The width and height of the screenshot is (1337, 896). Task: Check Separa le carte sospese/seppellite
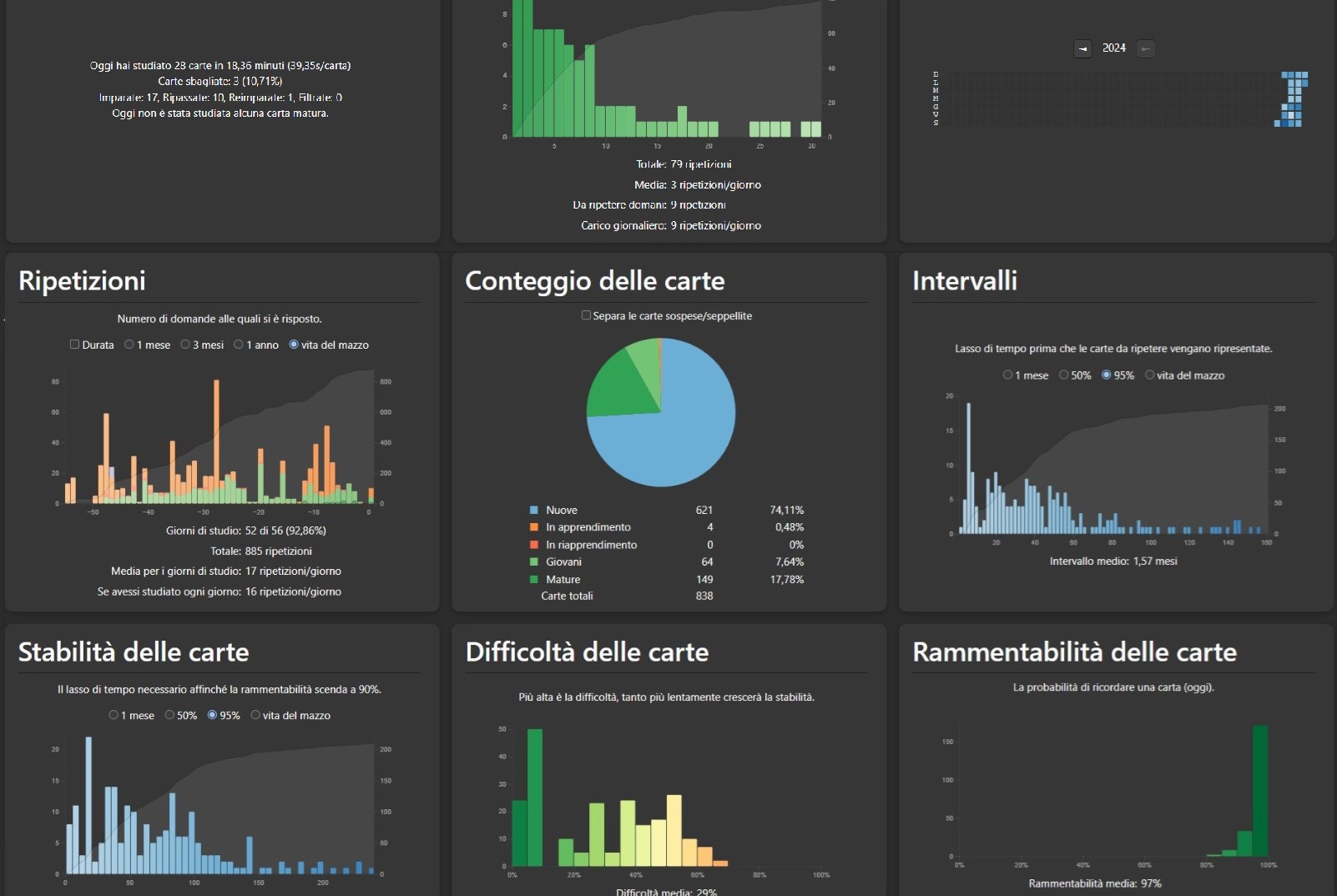tap(586, 315)
